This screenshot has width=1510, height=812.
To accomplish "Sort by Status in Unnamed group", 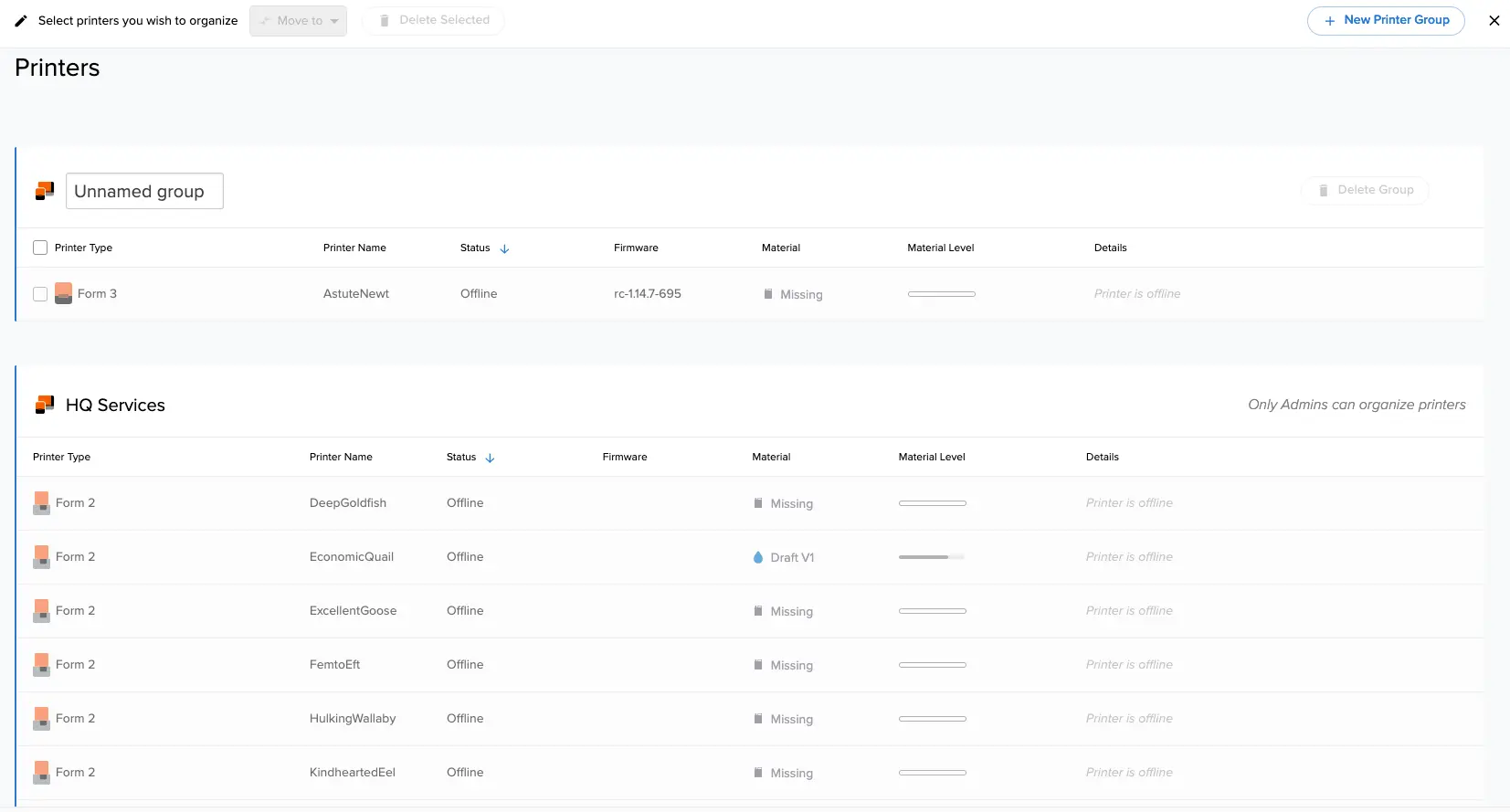I will [x=504, y=248].
